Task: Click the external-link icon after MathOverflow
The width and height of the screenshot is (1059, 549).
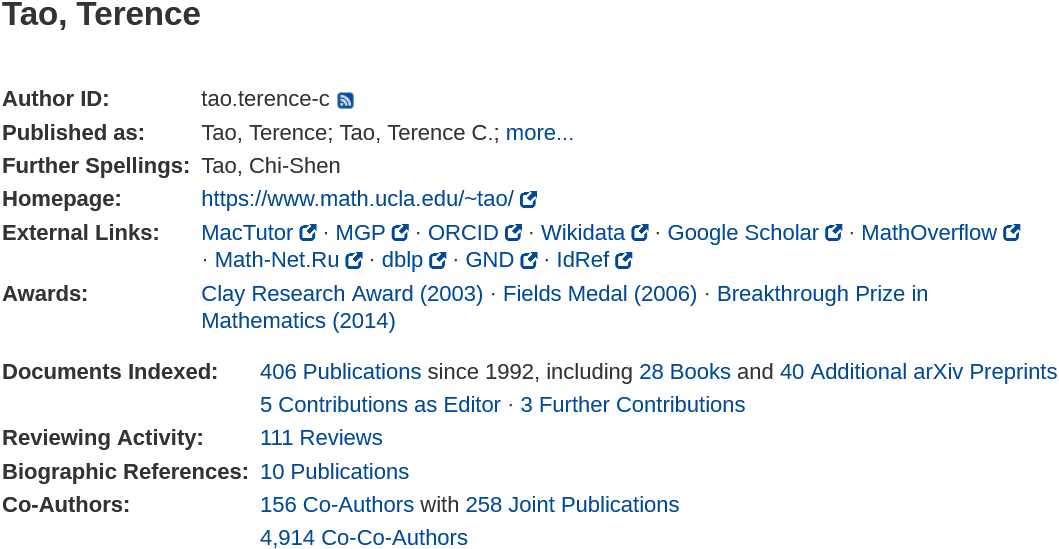Action: coord(1012,233)
